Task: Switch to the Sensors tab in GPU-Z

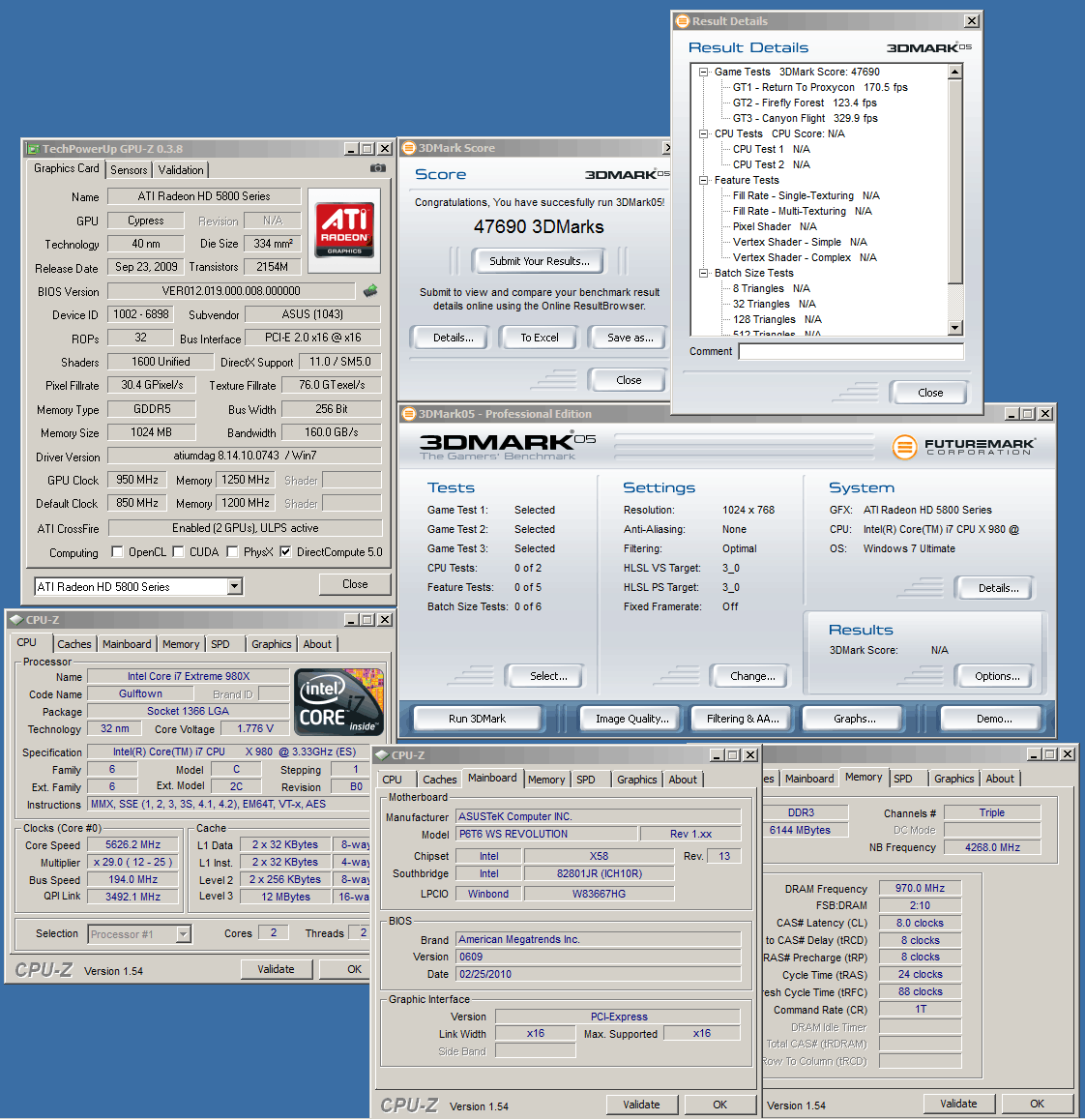Action: click(129, 170)
